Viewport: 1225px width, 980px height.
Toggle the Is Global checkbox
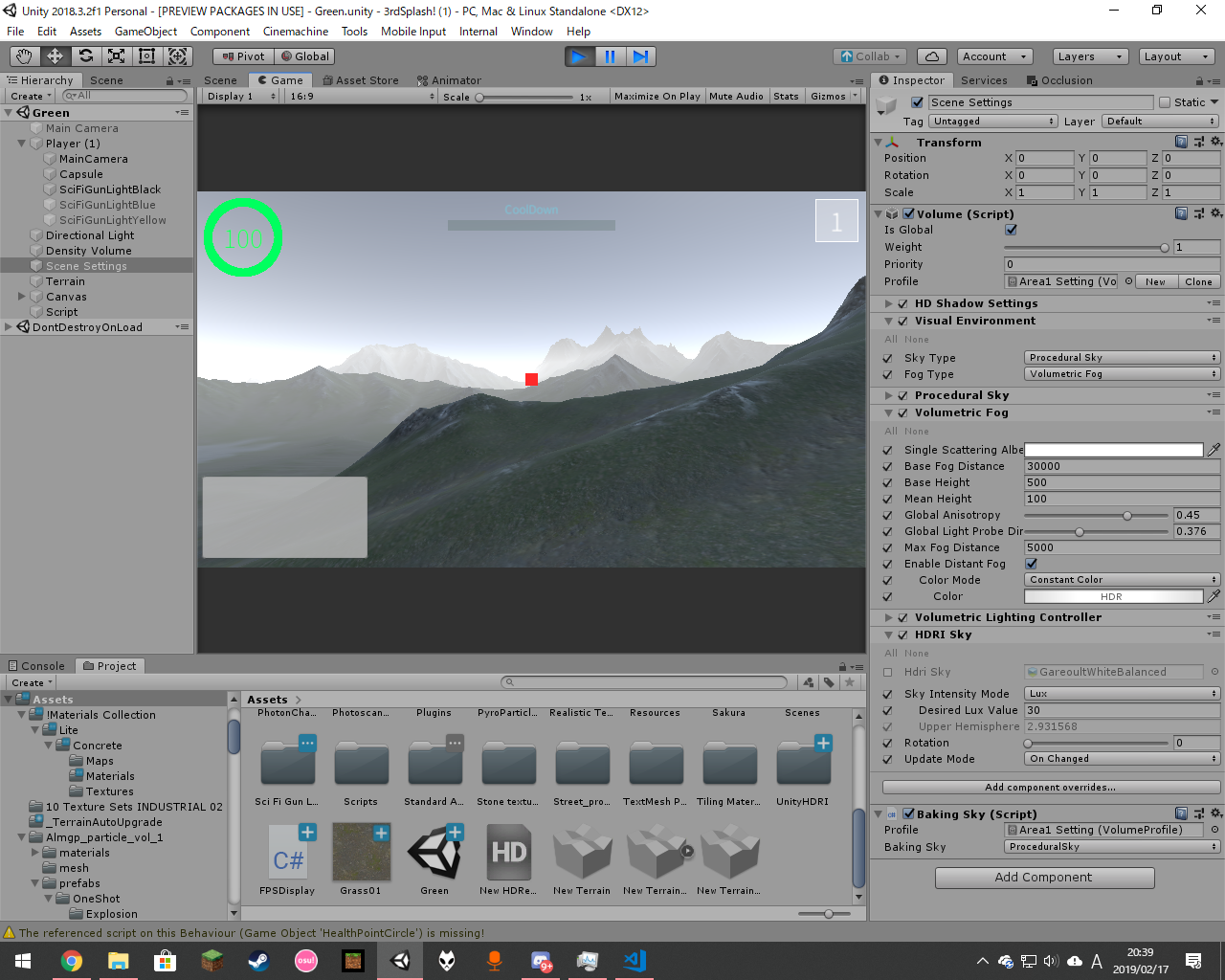point(1011,230)
